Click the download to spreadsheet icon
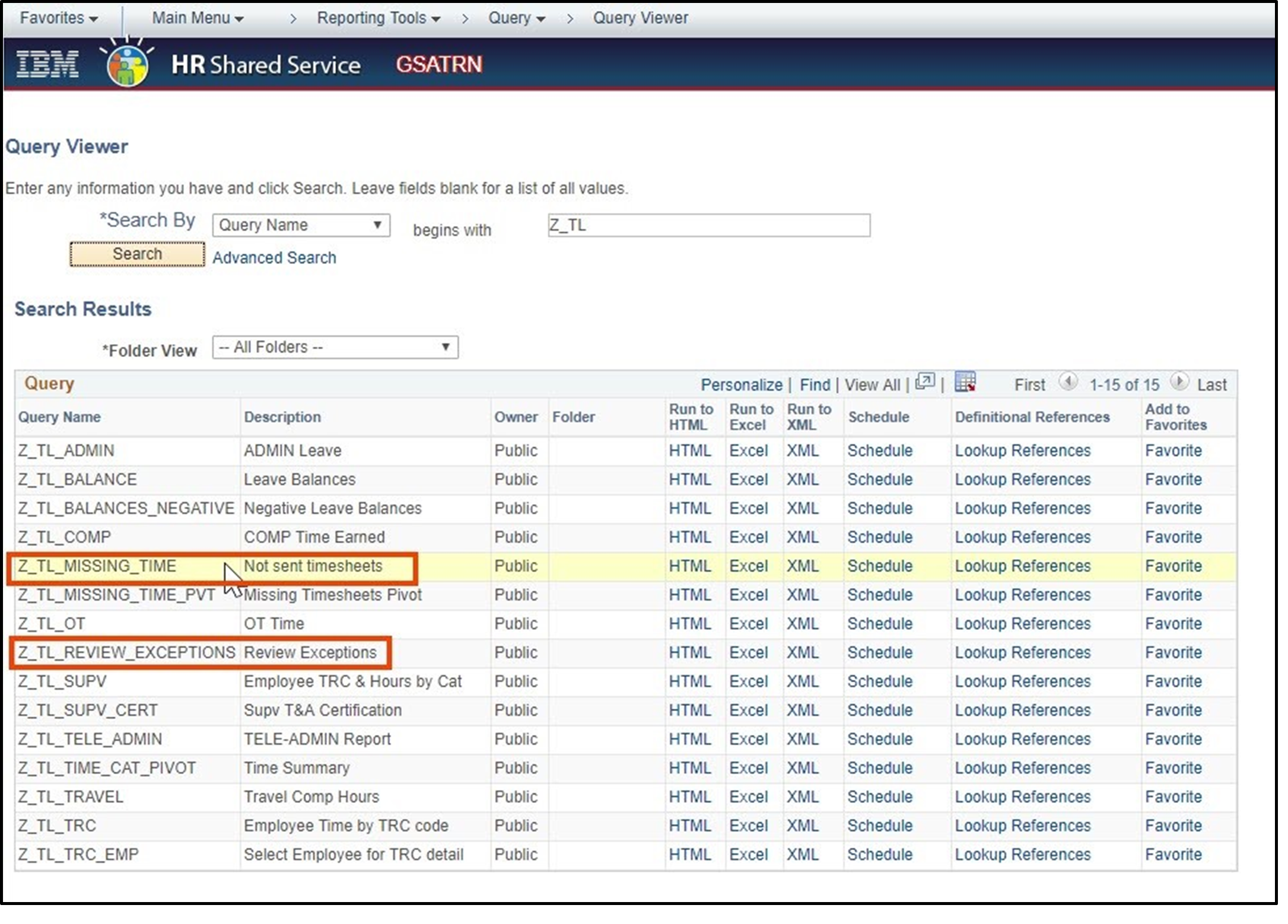The height and width of the screenshot is (924, 1288). 965,381
